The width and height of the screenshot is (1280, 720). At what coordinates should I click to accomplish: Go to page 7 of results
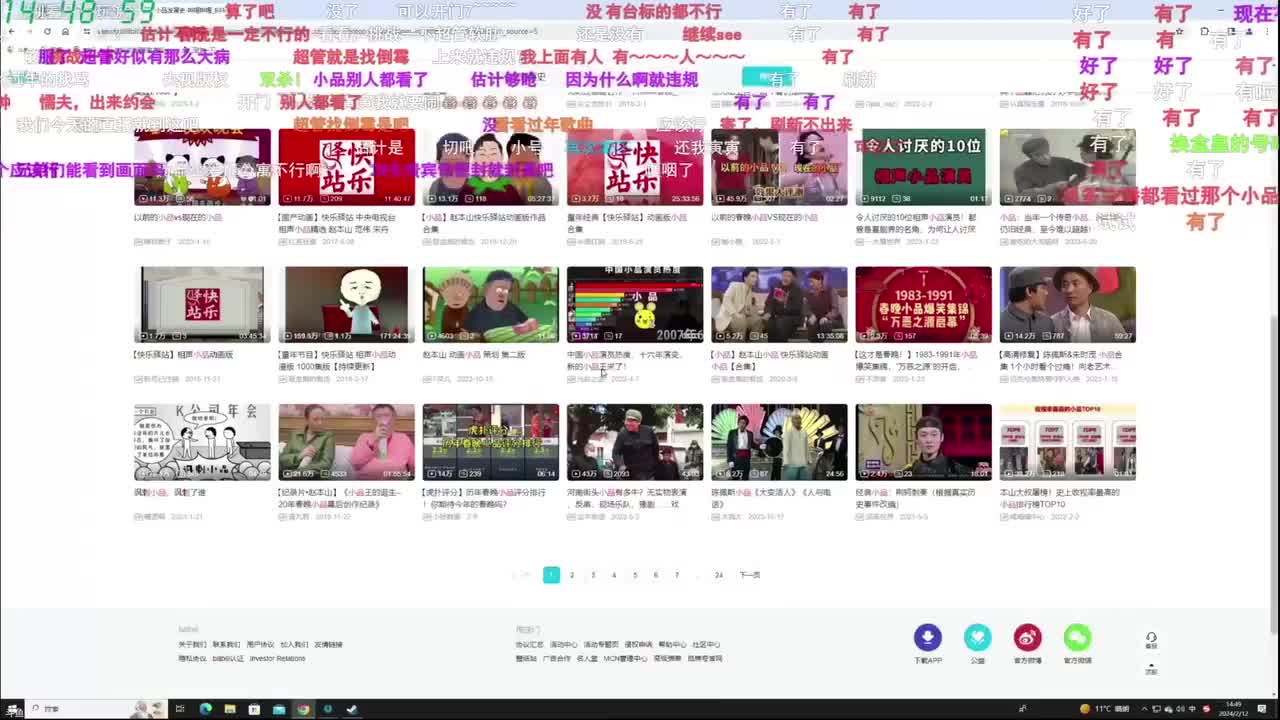[x=677, y=575]
